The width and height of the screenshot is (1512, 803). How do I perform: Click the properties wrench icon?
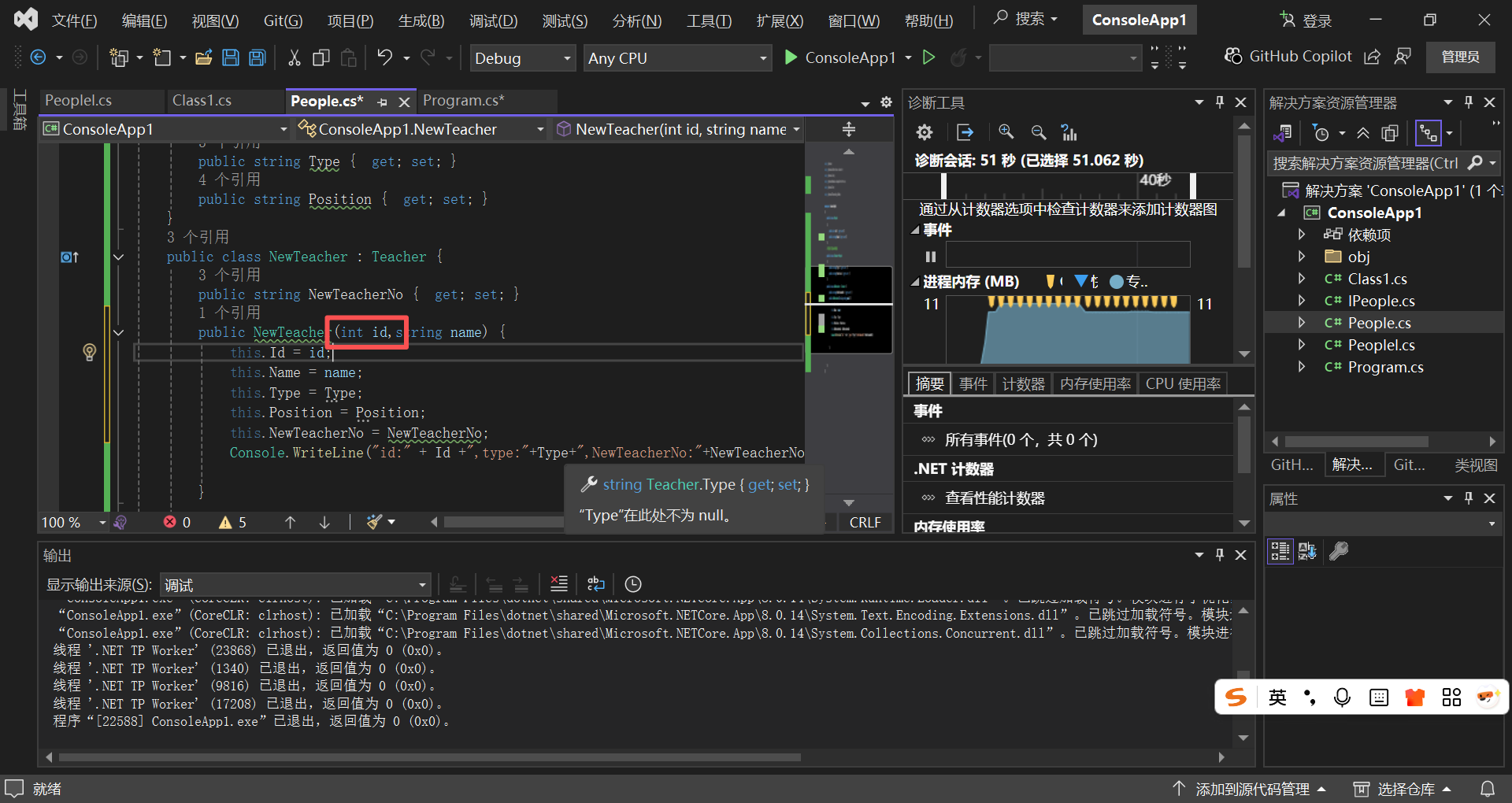(x=1339, y=551)
